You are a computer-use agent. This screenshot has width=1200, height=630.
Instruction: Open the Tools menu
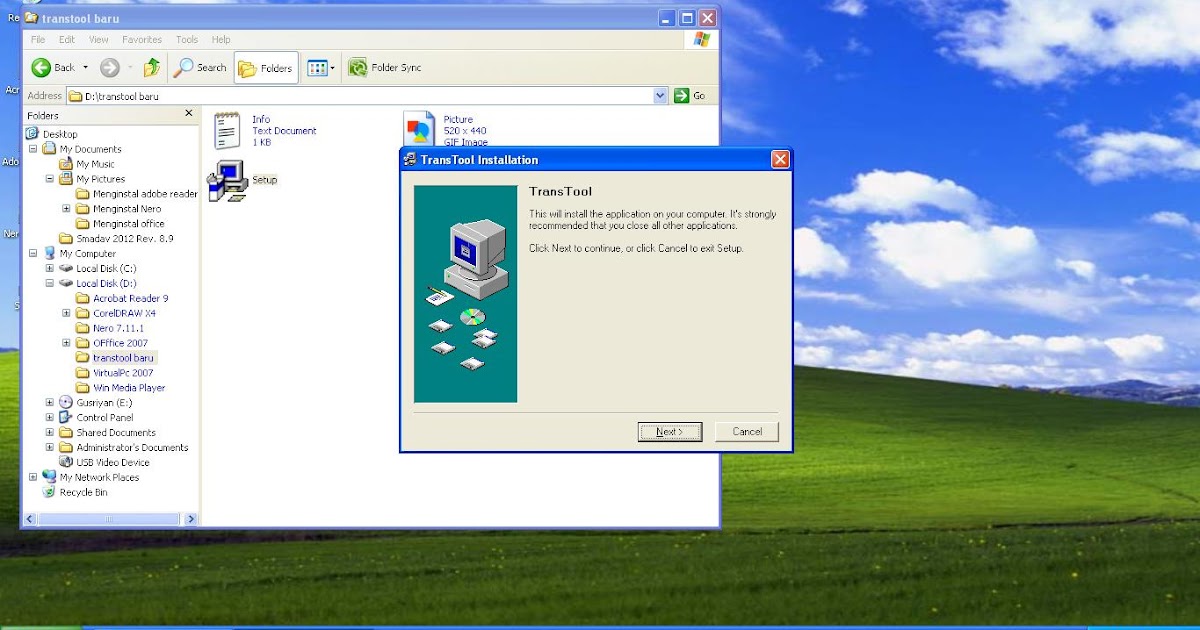coord(186,39)
